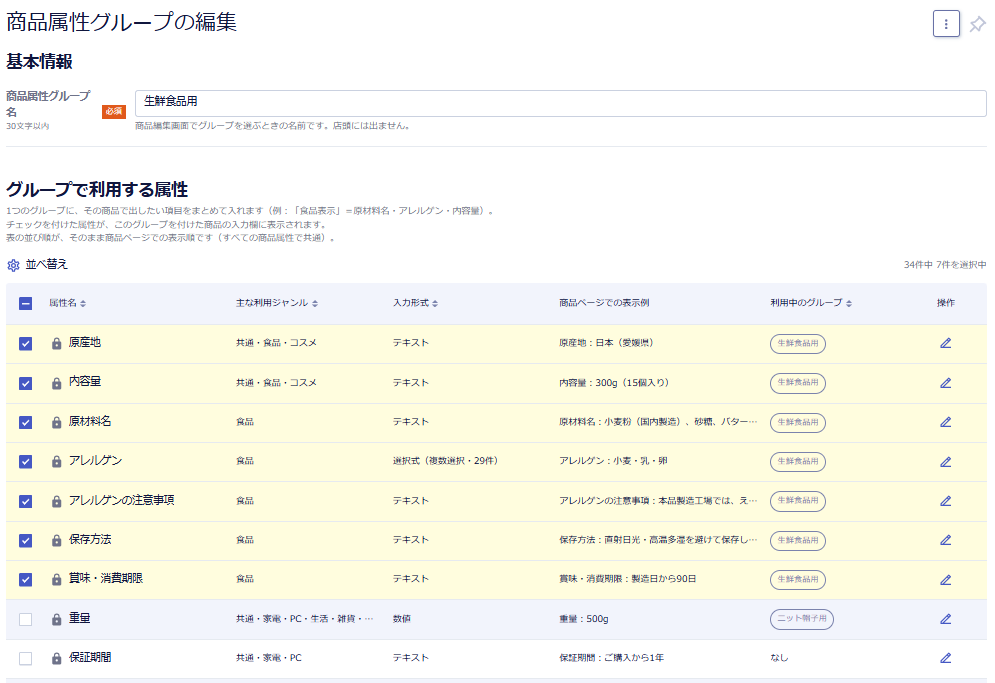Image resolution: width=995 pixels, height=683 pixels.
Task: Click 共通・家電・PC genre cell
Action: pos(268,658)
